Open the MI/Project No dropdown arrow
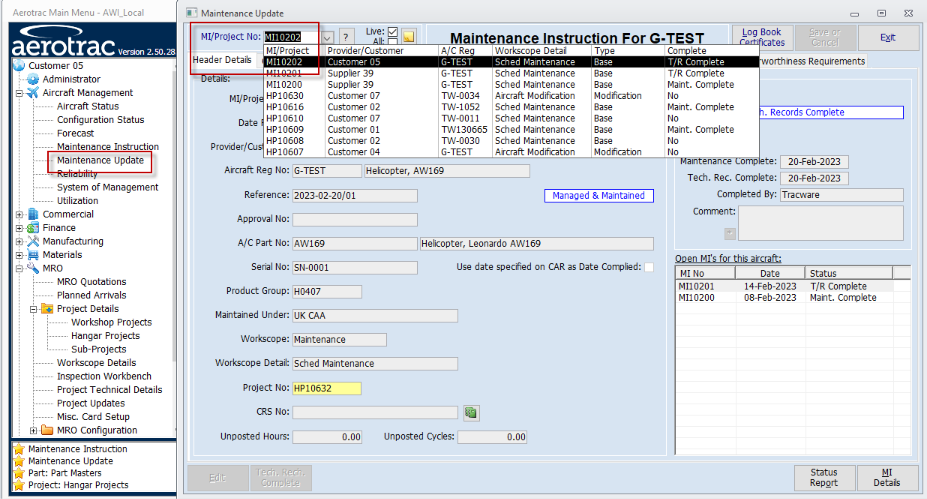927x499 pixels. pos(327,37)
